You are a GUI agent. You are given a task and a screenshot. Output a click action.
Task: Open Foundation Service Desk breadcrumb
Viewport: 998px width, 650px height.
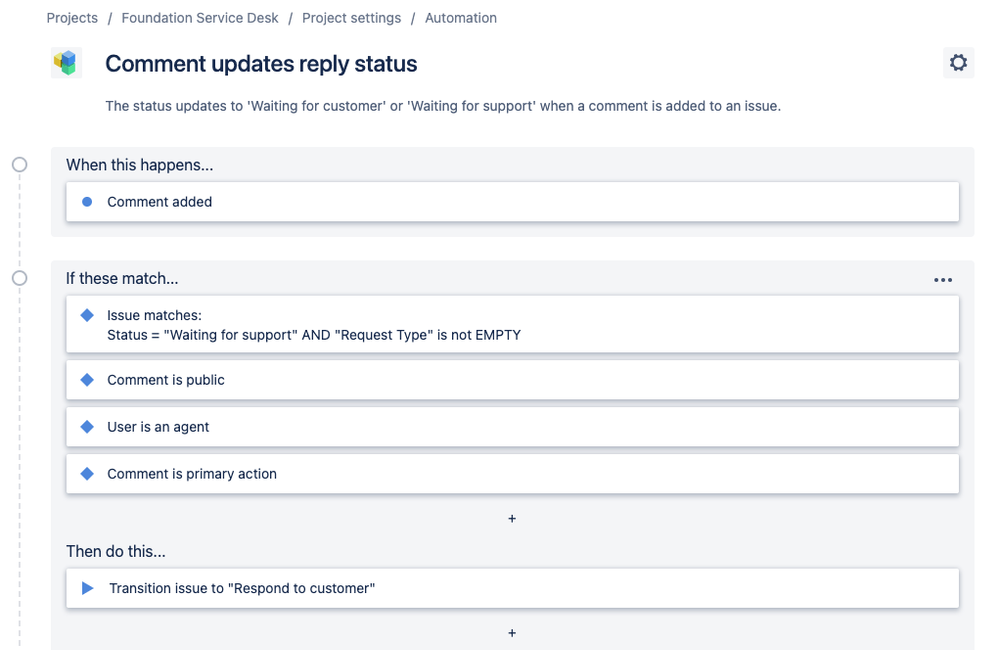click(x=200, y=18)
